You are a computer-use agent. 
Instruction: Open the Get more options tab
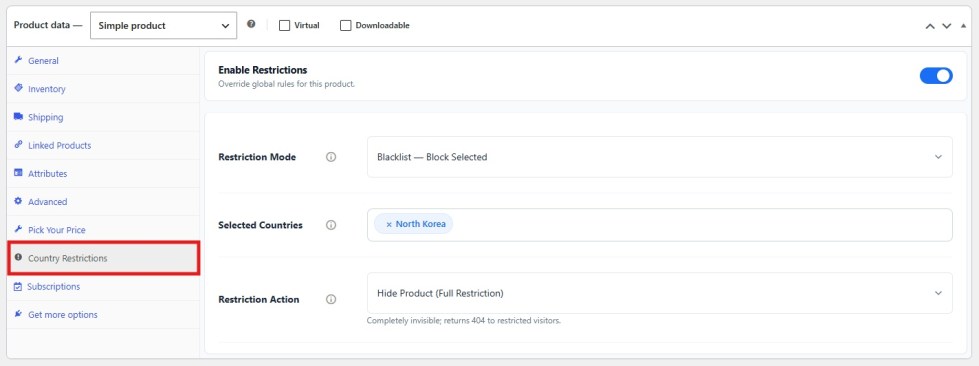tap(103, 315)
